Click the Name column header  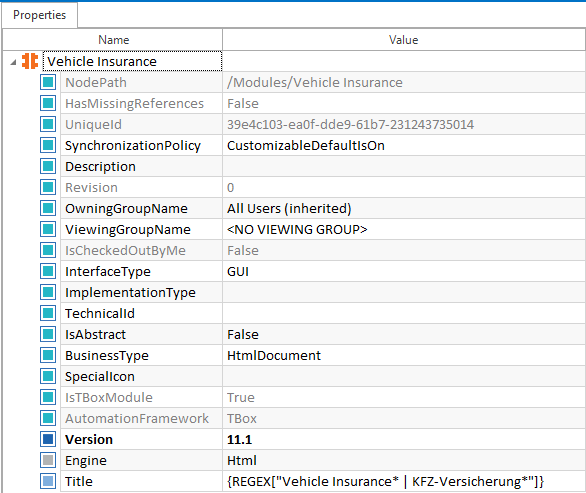(x=113, y=40)
